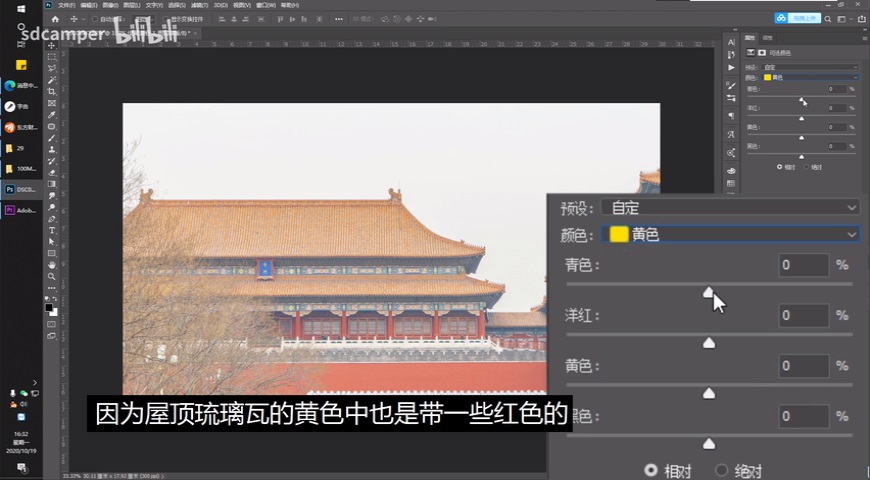The height and width of the screenshot is (480, 870).
Task: Open the Character panel icon
Action: point(731,42)
